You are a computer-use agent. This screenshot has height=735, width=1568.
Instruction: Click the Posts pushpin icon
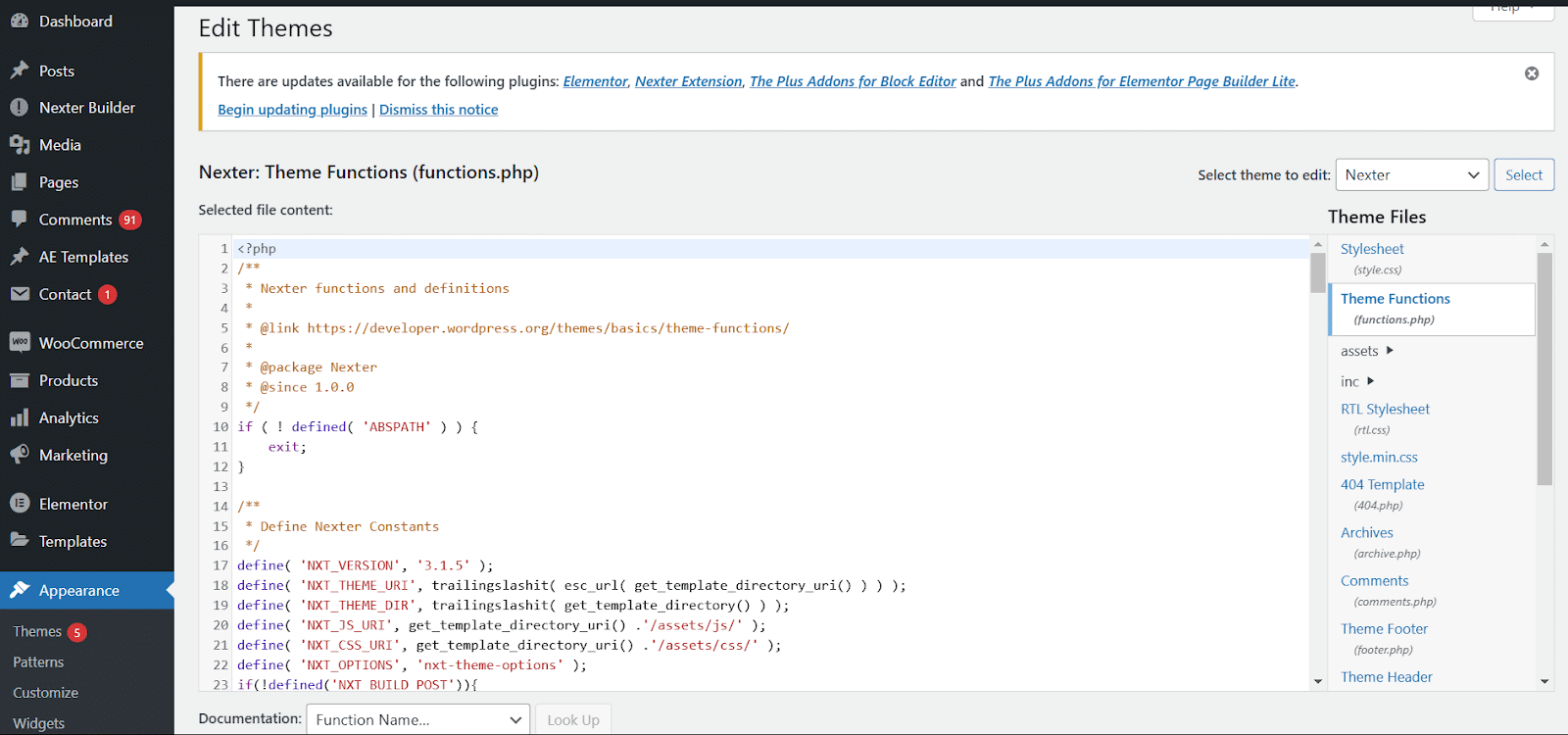[20, 71]
